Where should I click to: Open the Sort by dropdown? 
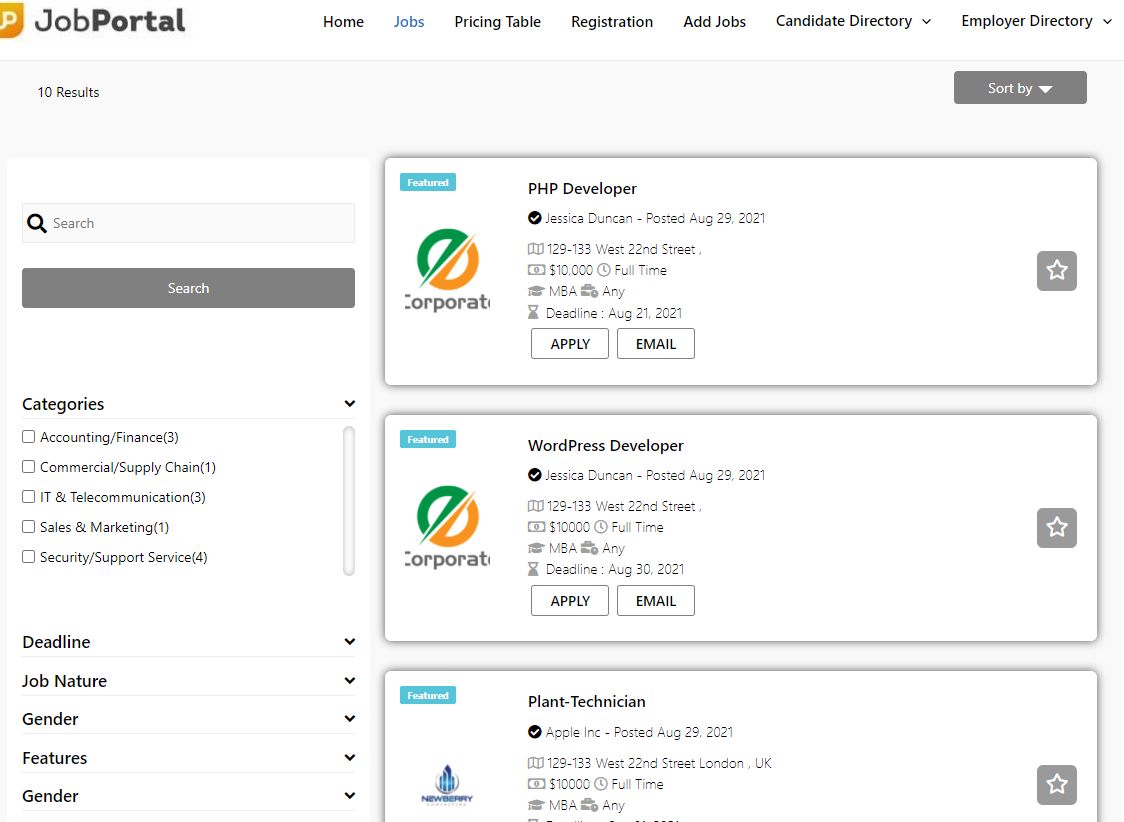1020,87
